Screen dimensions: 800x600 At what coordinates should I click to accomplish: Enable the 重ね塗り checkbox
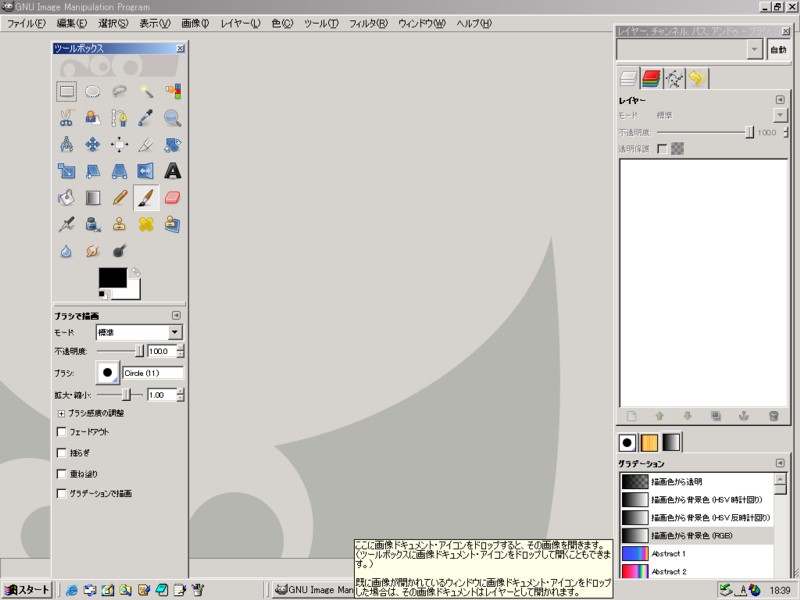61,473
